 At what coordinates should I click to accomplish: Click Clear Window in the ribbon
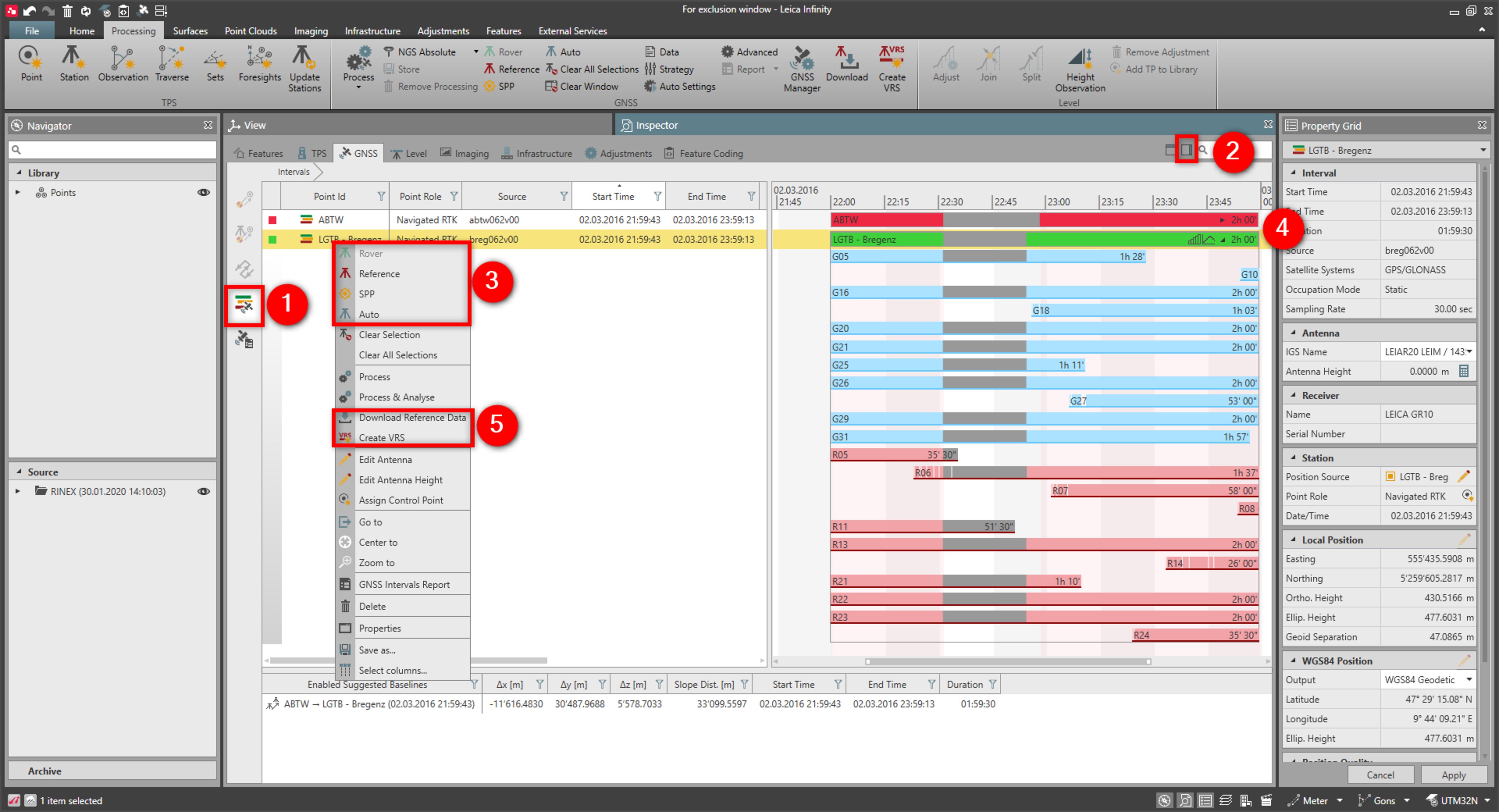pyautogui.click(x=581, y=86)
